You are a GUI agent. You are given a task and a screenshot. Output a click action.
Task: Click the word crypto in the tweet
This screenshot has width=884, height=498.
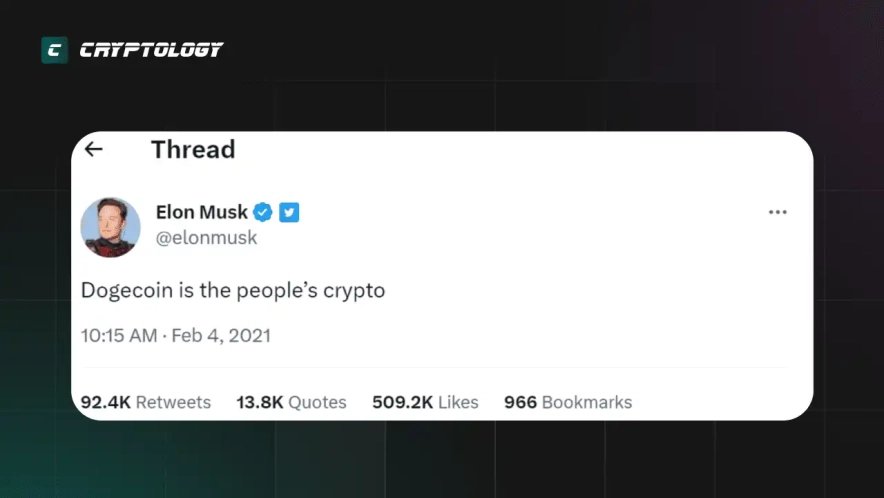(x=353, y=291)
